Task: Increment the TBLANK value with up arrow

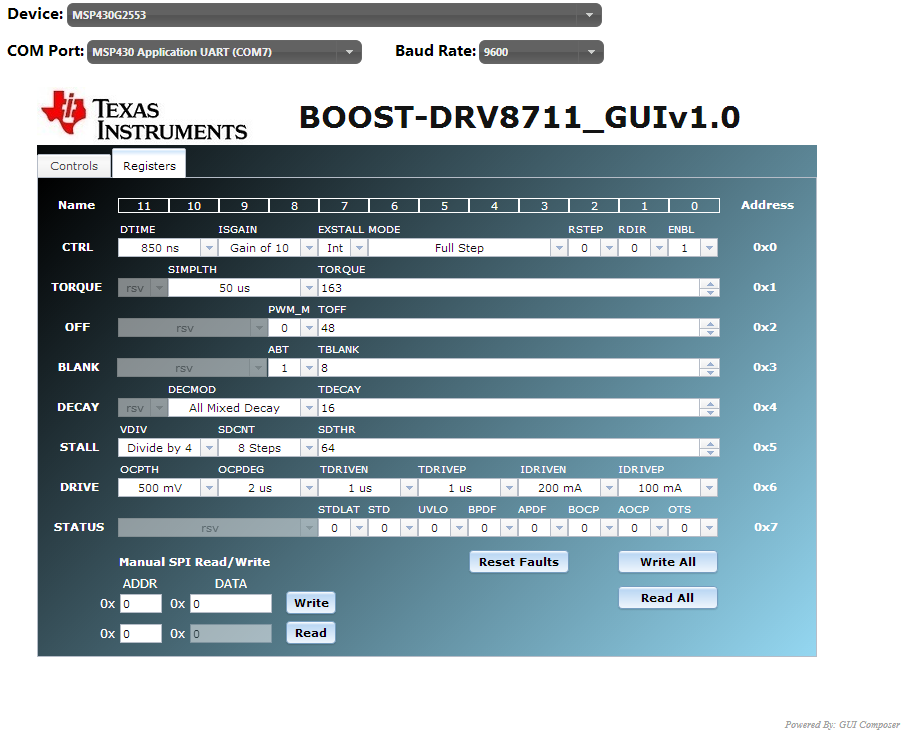Action: (x=710, y=364)
